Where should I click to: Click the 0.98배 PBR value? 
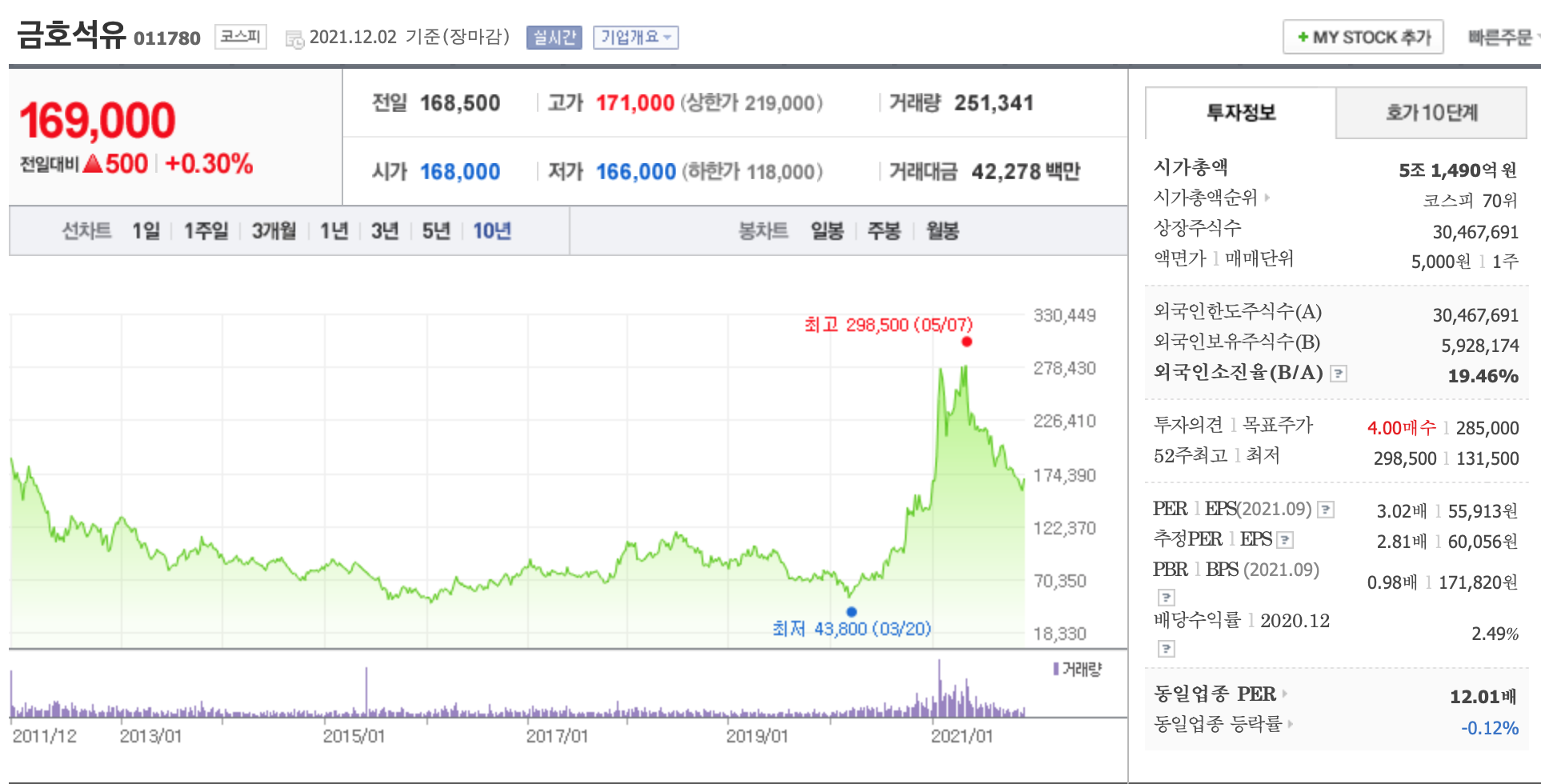click(x=1392, y=582)
